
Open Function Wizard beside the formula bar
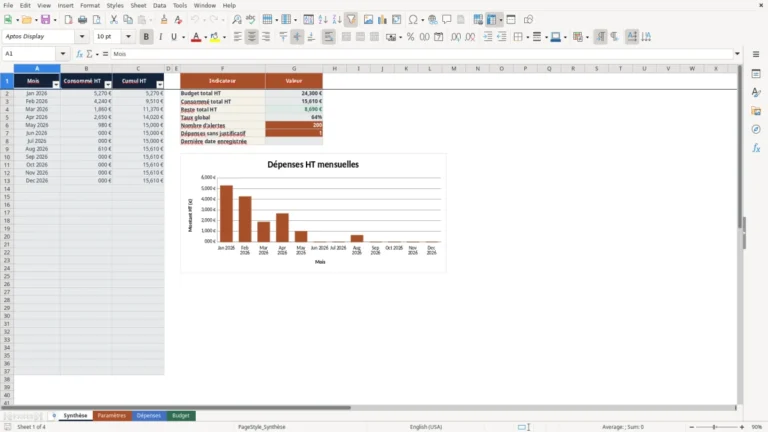(79, 54)
